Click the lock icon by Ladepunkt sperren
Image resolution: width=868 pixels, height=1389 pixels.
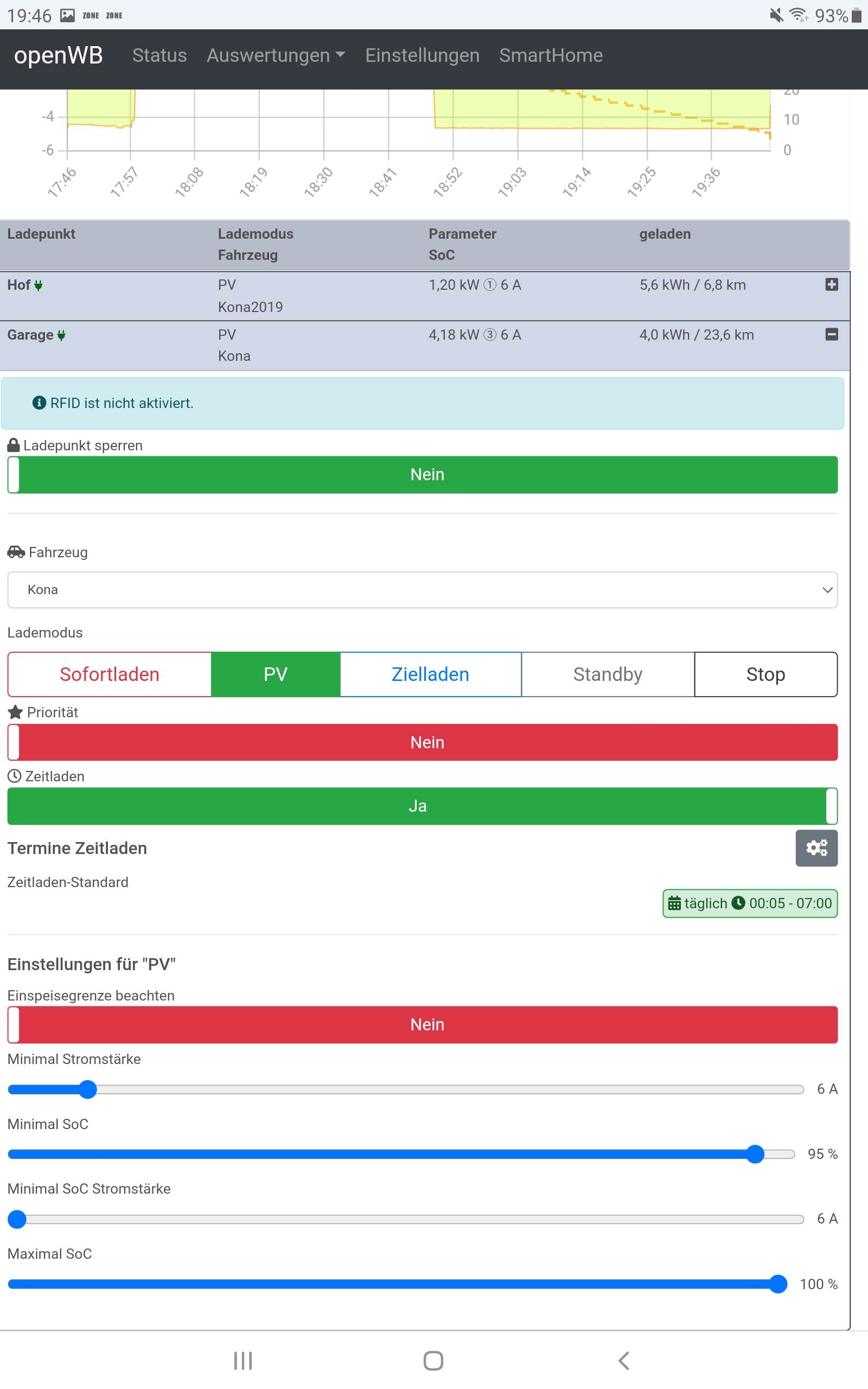(14, 445)
